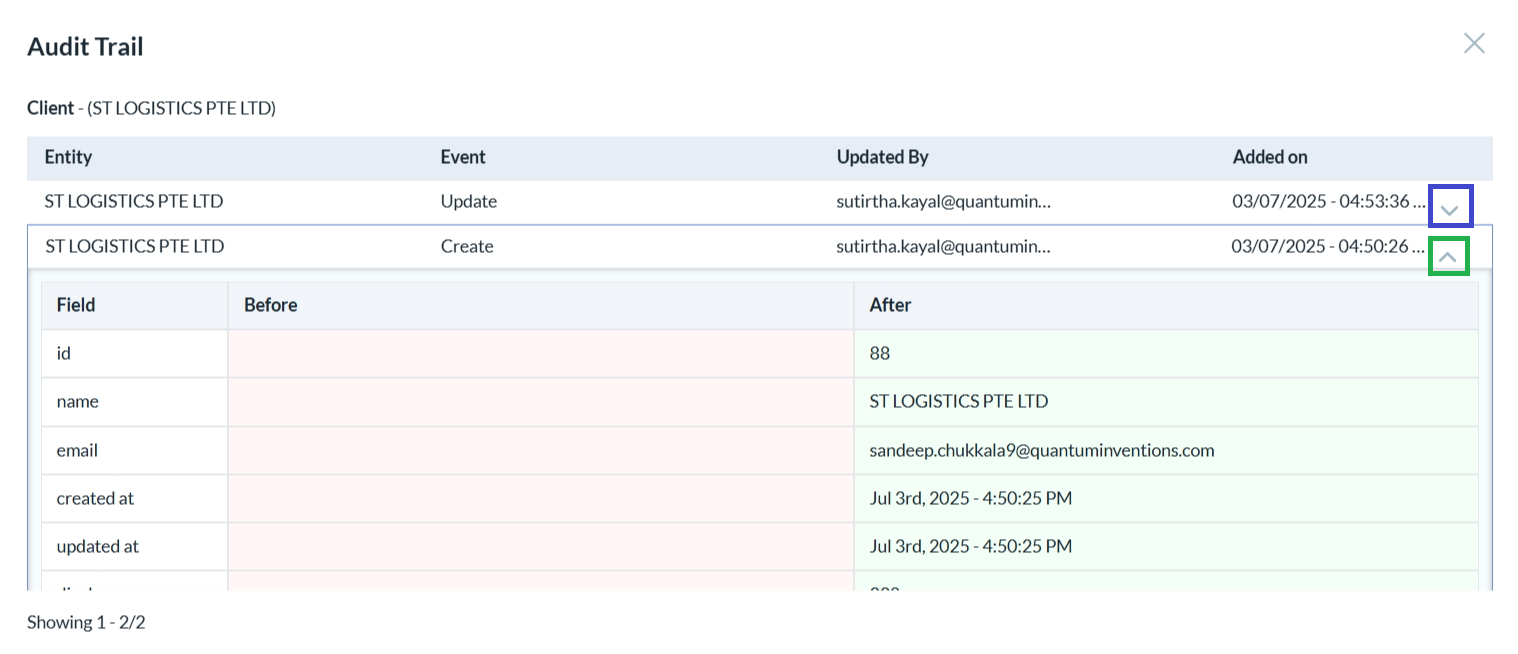The width and height of the screenshot is (1518, 654).
Task: Select the Entity column header
Action: tap(68, 157)
